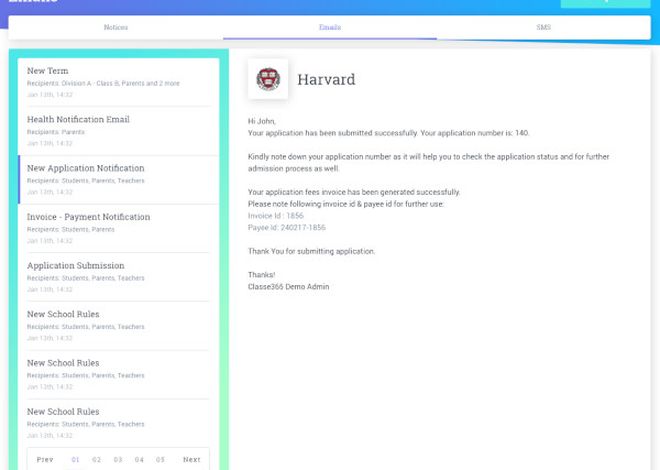Click the 'Hi John,' greeting line
Screen dimensions: 660x470
(x=262, y=121)
